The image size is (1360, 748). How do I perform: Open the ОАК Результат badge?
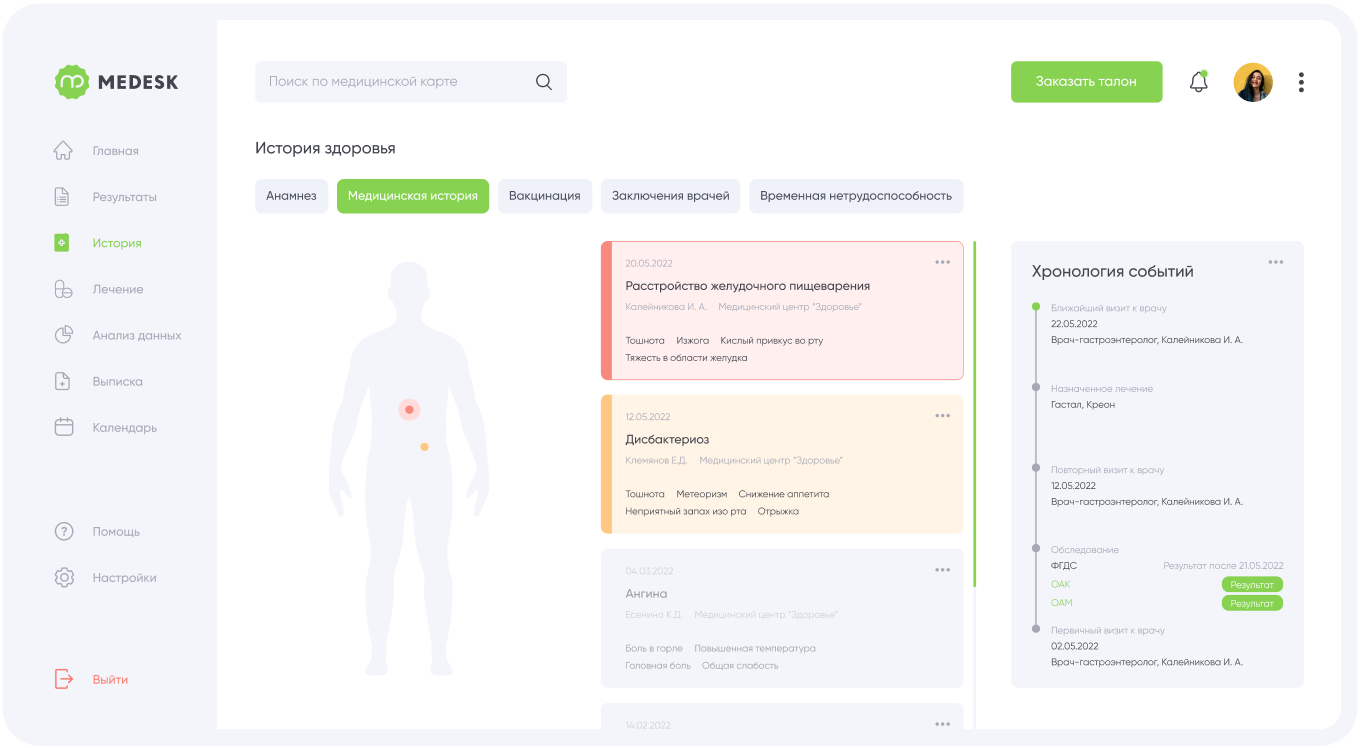(x=1252, y=584)
